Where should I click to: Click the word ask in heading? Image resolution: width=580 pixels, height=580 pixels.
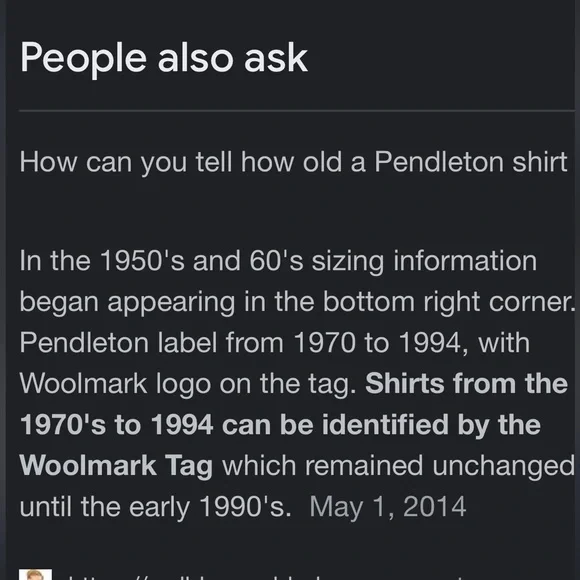(276, 58)
